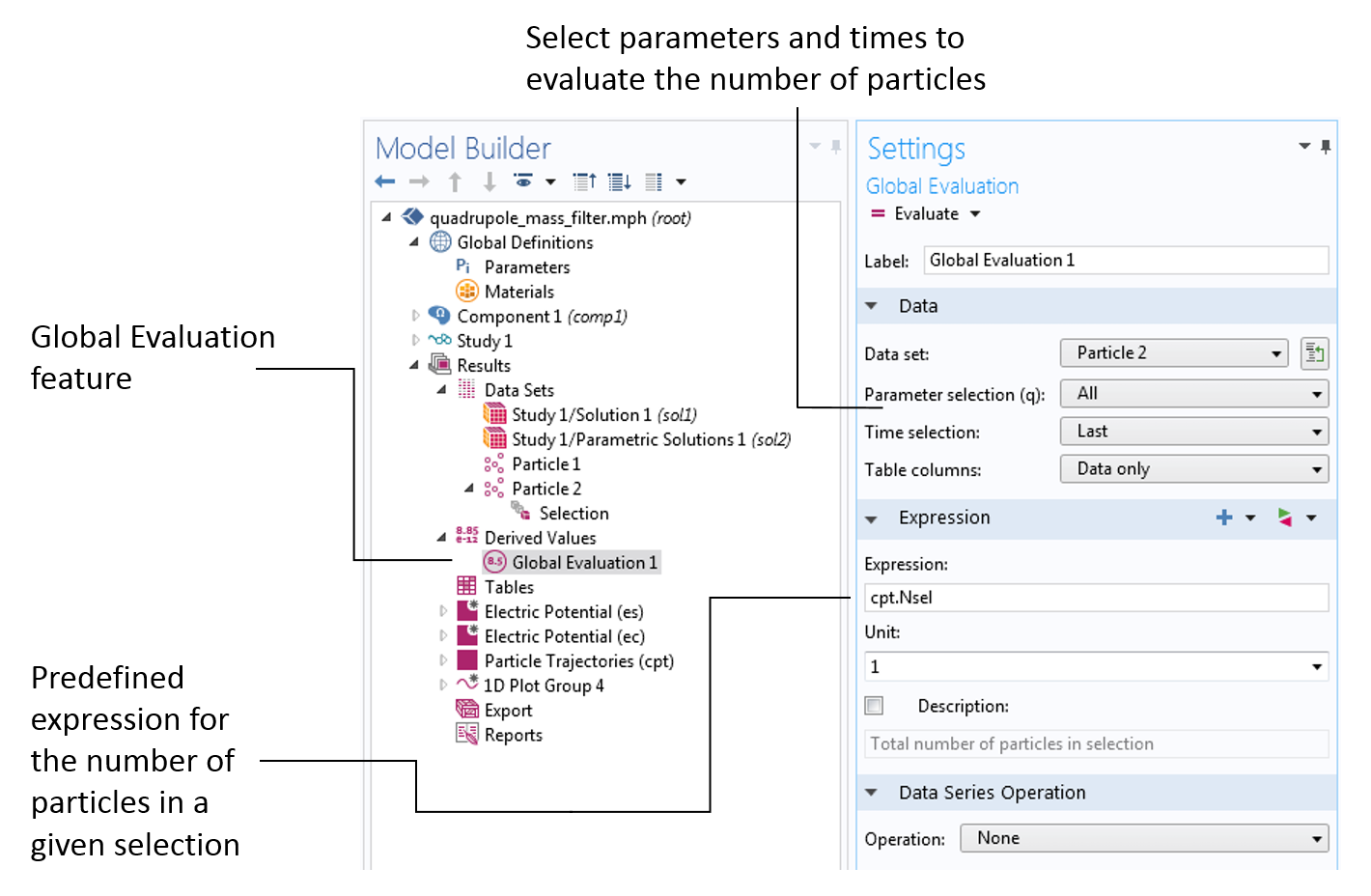Expand the Component 1 tree node
This screenshot has height=896, width=1371.
coord(416,316)
